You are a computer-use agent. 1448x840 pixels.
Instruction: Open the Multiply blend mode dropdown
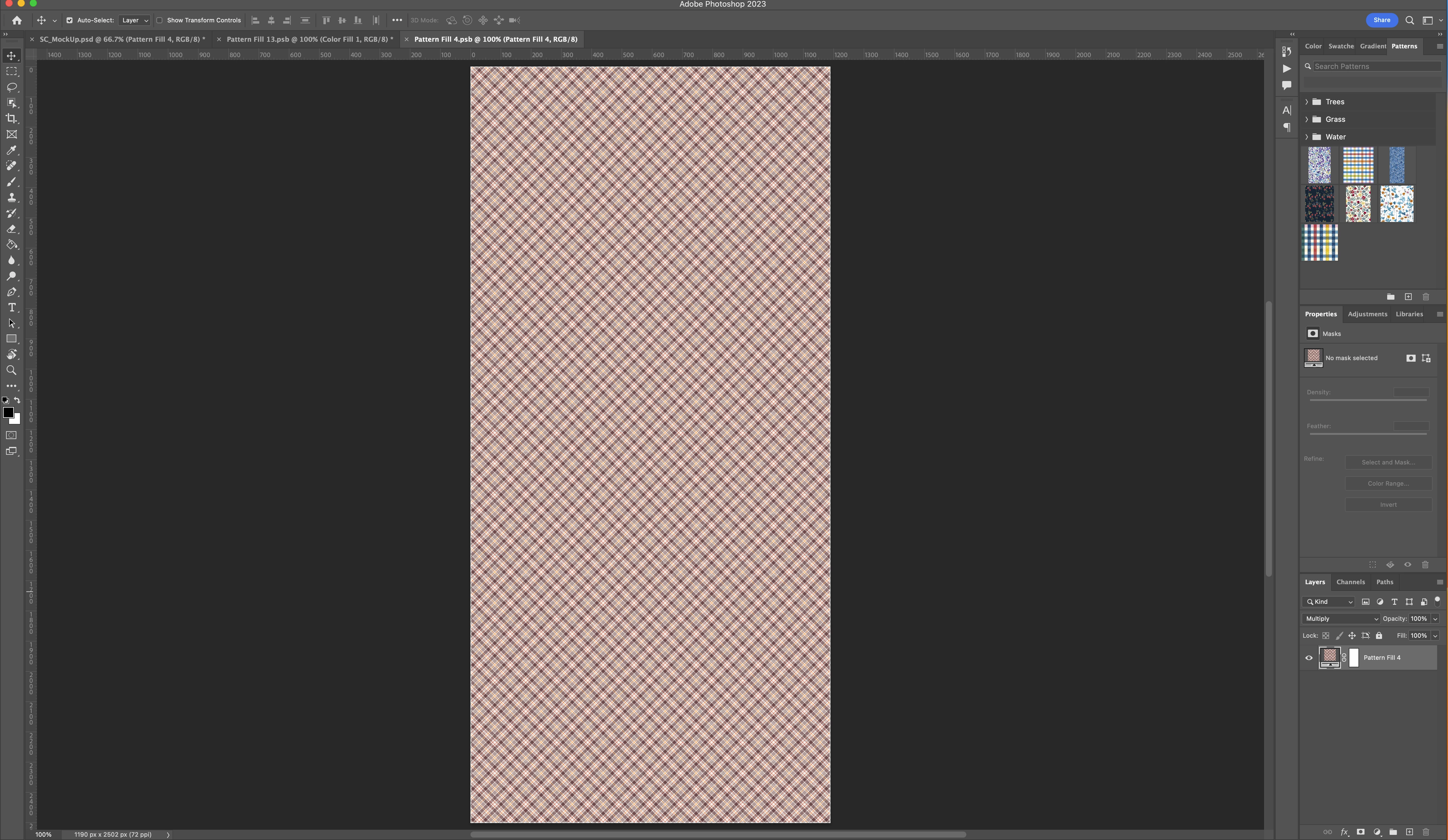1341,618
